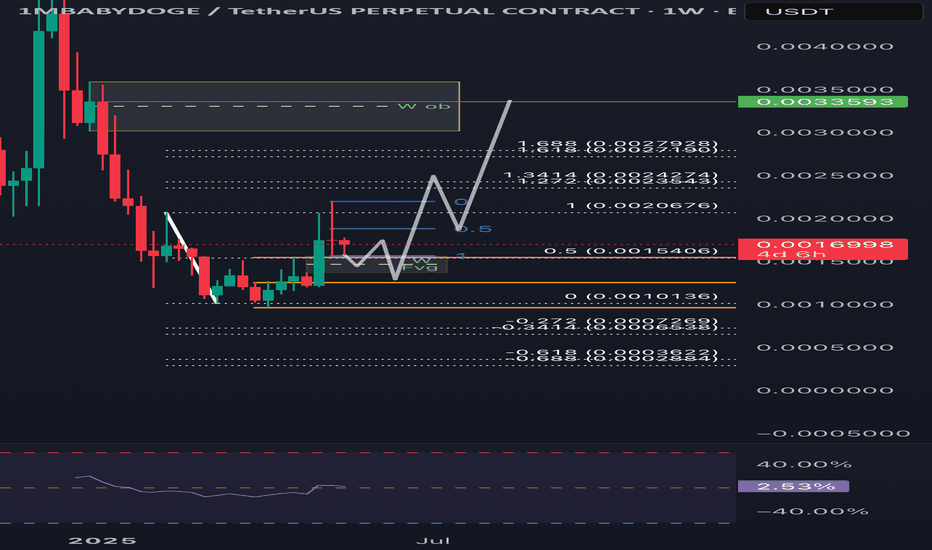
Task: Click the 4d 6h candle countdown
Action: click(x=791, y=254)
